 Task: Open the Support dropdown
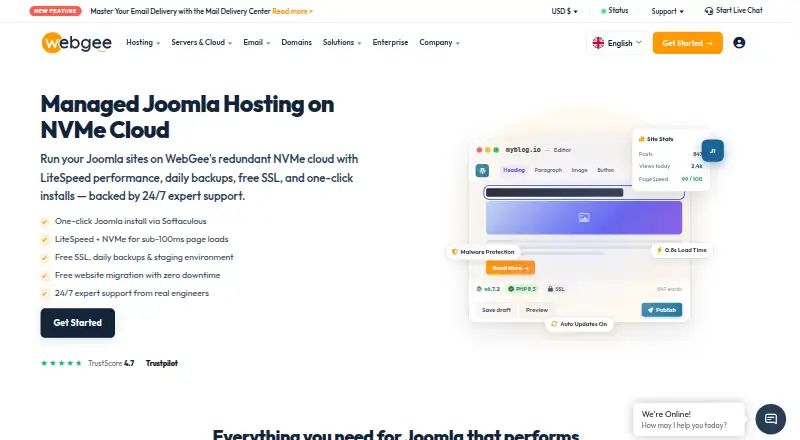[x=667, y=11]
